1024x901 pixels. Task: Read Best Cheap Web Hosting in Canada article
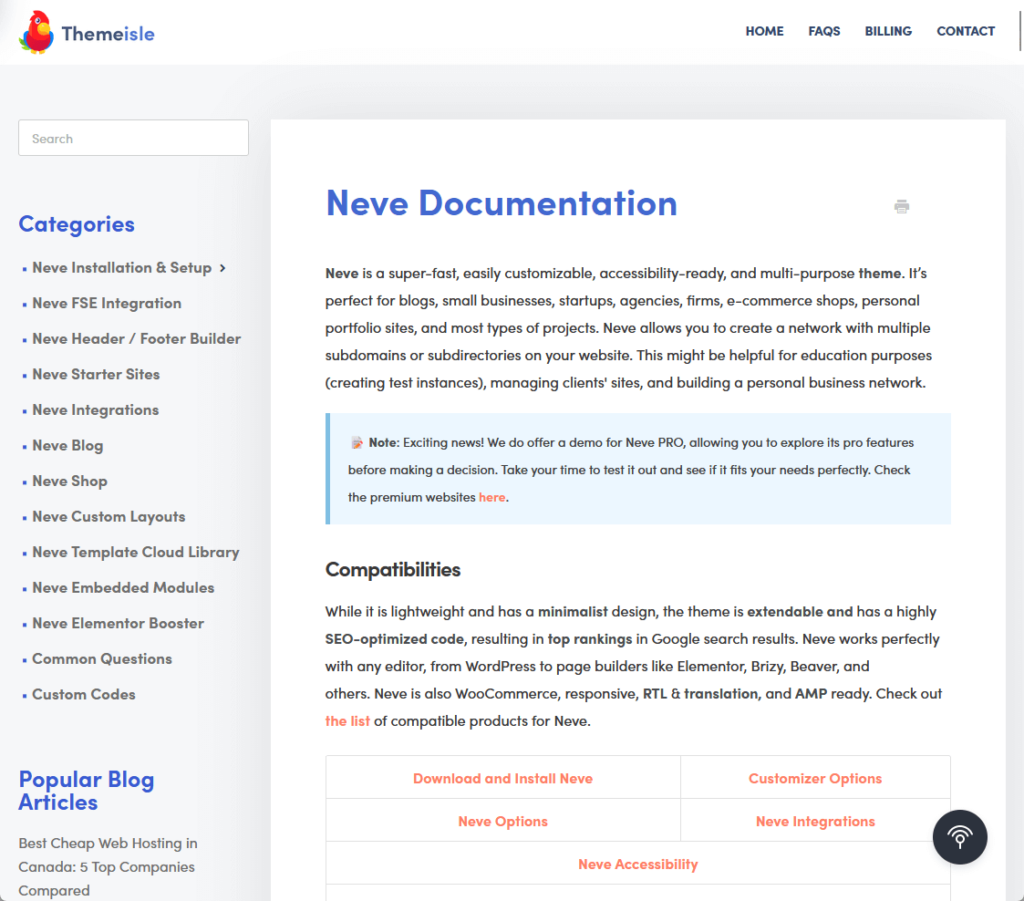pyautogui.click(x=108, y=867)
